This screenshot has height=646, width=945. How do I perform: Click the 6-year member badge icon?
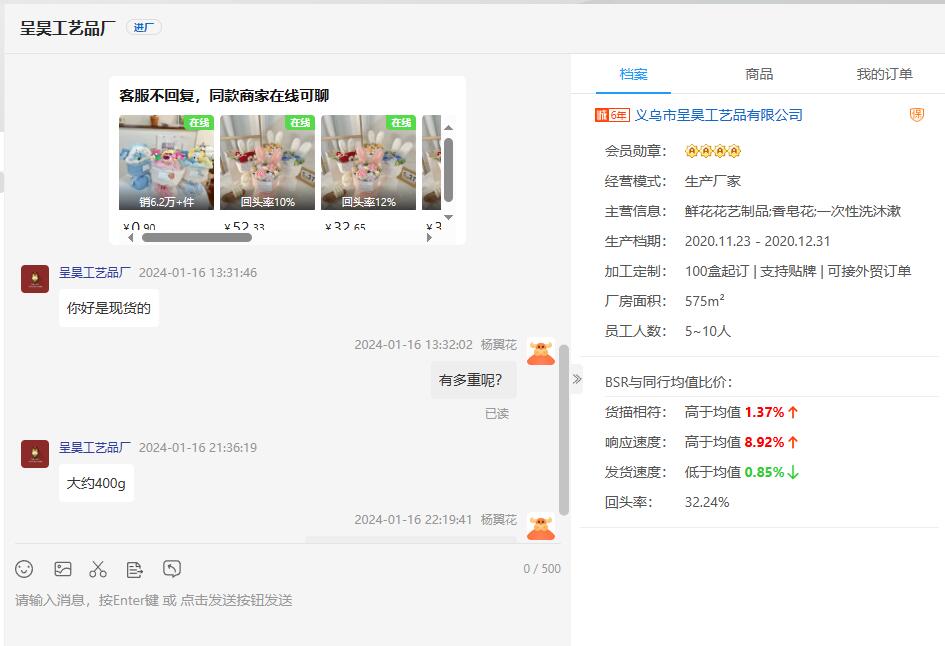coord(612,115)
